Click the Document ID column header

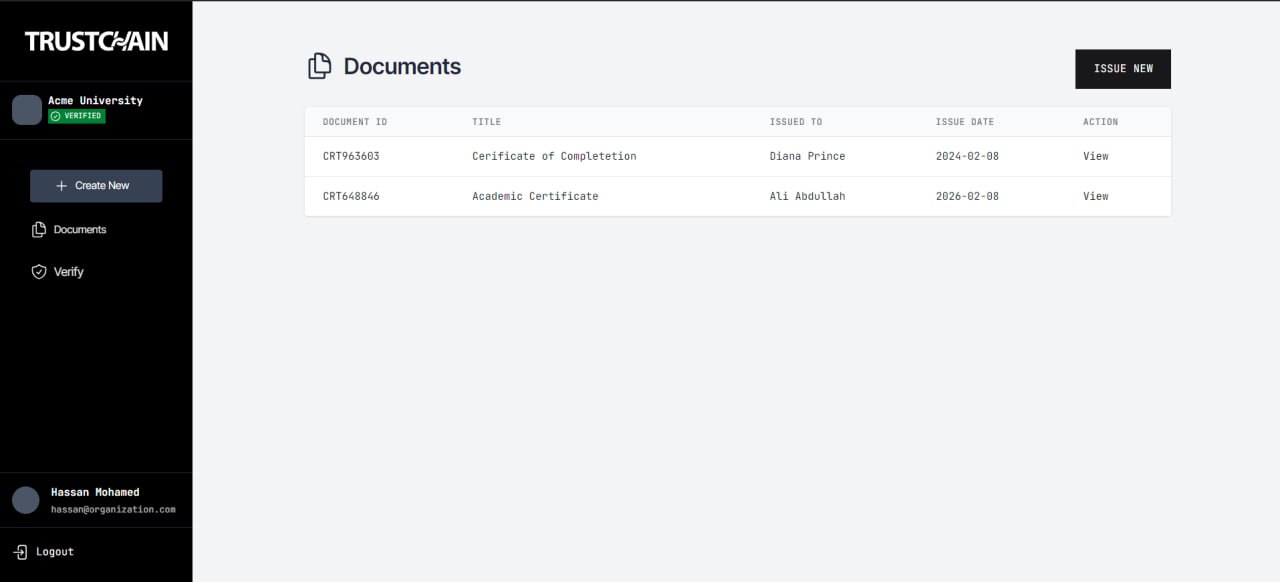355,122
